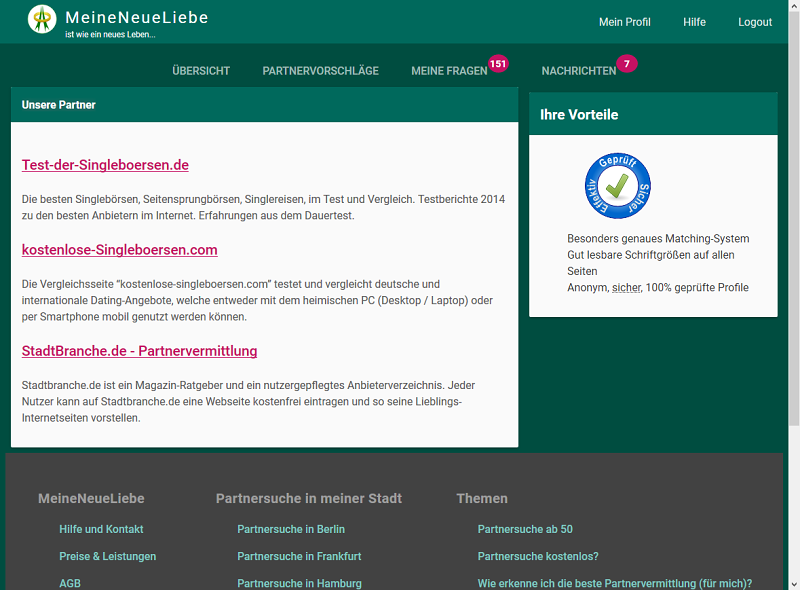800x590 pixels.
Task: Open the AGB footer link
Action: [x=70, y=583]
